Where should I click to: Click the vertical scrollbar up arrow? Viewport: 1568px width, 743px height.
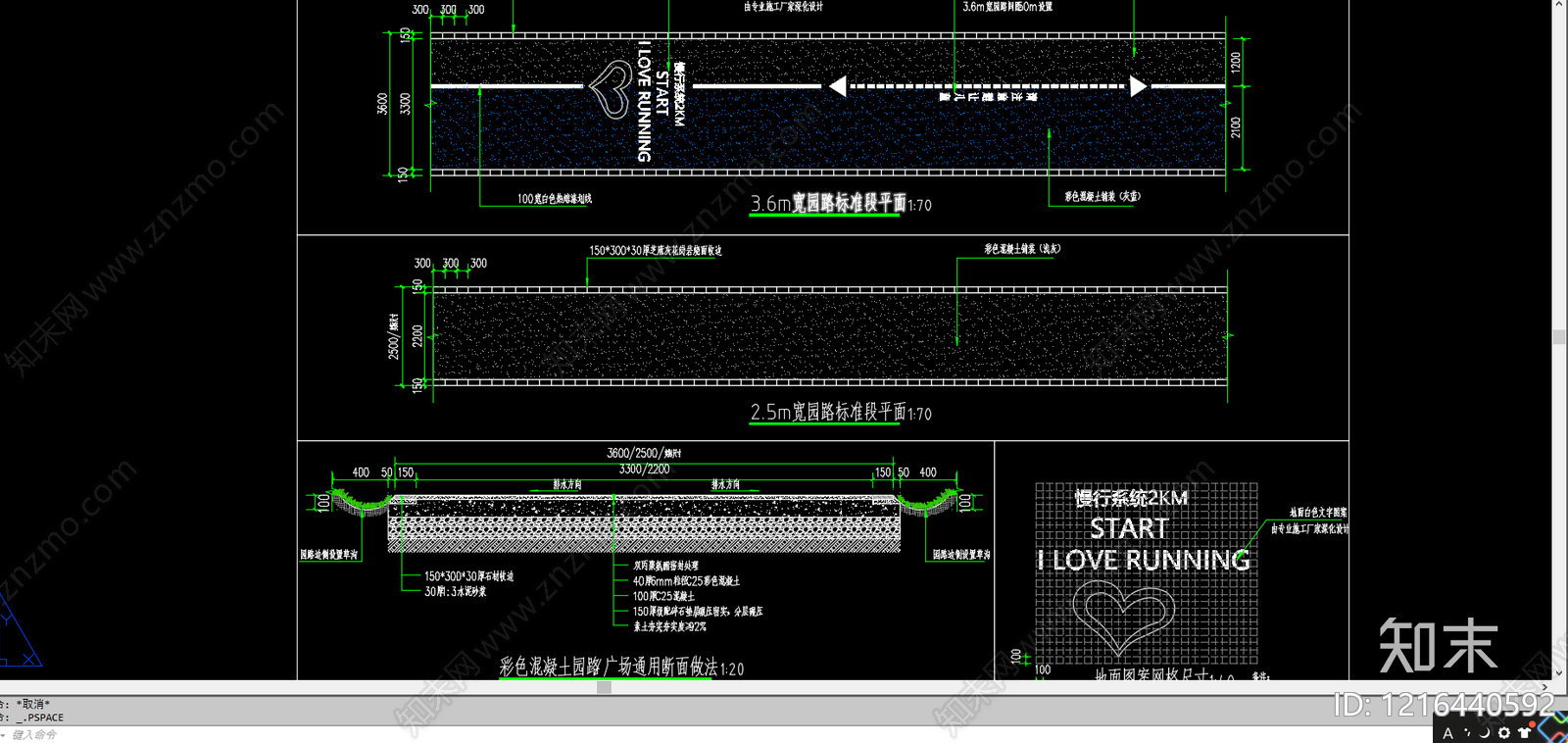[x=1559, y=6]
